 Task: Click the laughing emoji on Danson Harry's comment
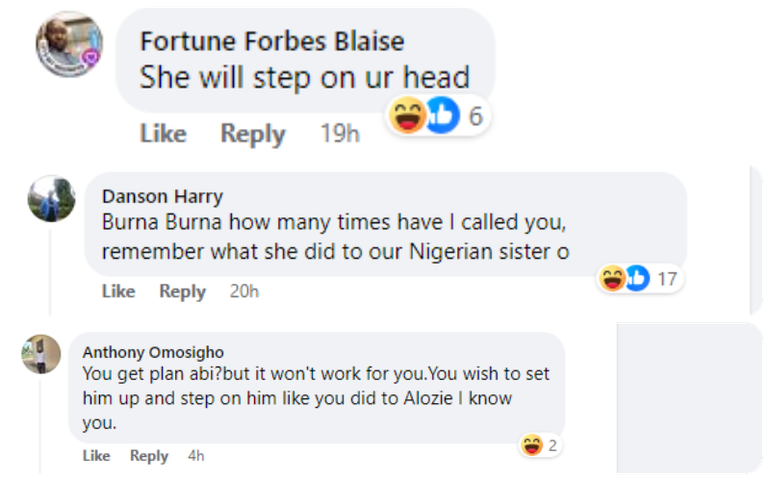coord(612,278)
